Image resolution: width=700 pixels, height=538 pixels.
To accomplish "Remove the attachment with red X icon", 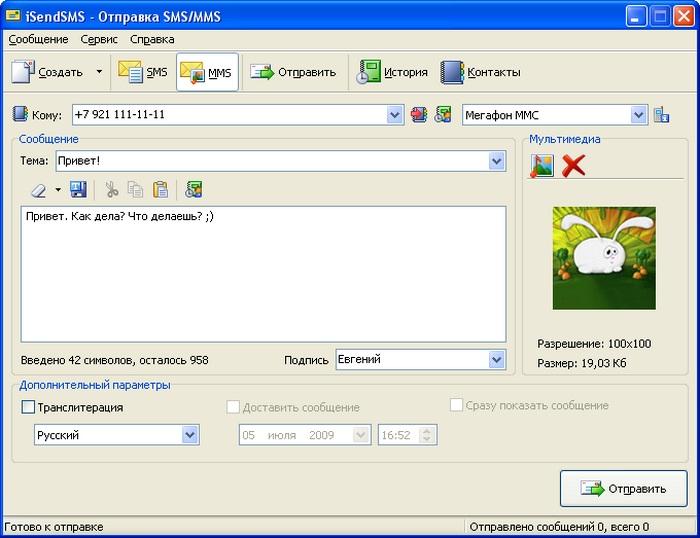I will point(573,165).
